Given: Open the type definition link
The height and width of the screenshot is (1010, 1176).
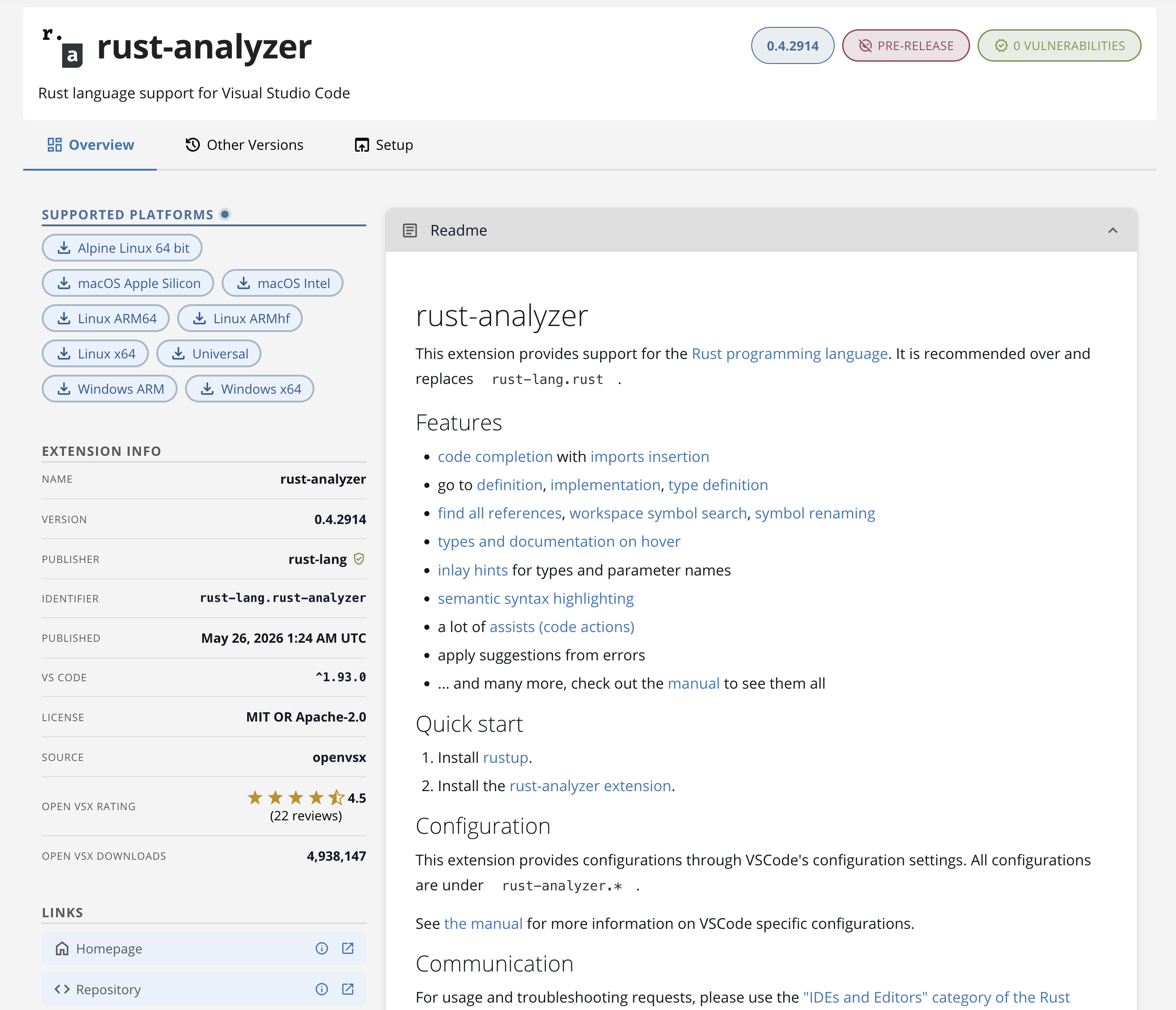Looking at the screenshot, I should pyautogui.click(x=718, y=485).
